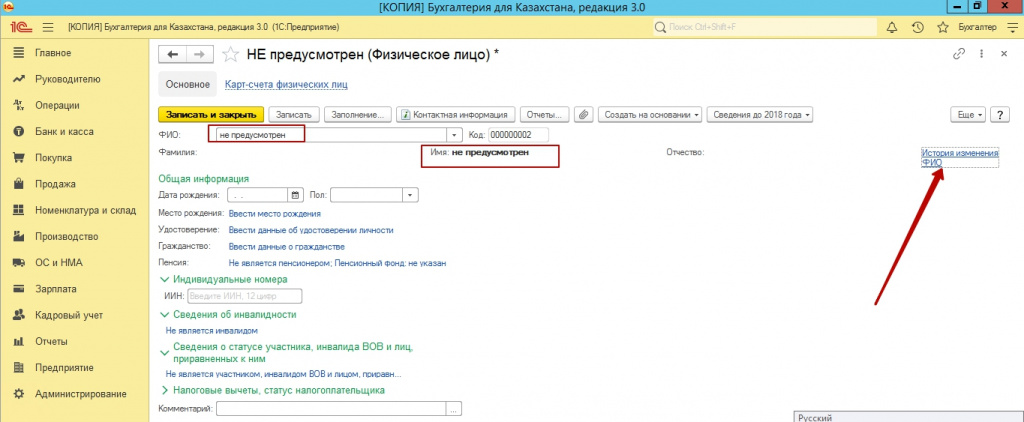Collapse Сведения об инвалидности section
Viewport: 1024px width, 422px height.
(x=228, y=314)
